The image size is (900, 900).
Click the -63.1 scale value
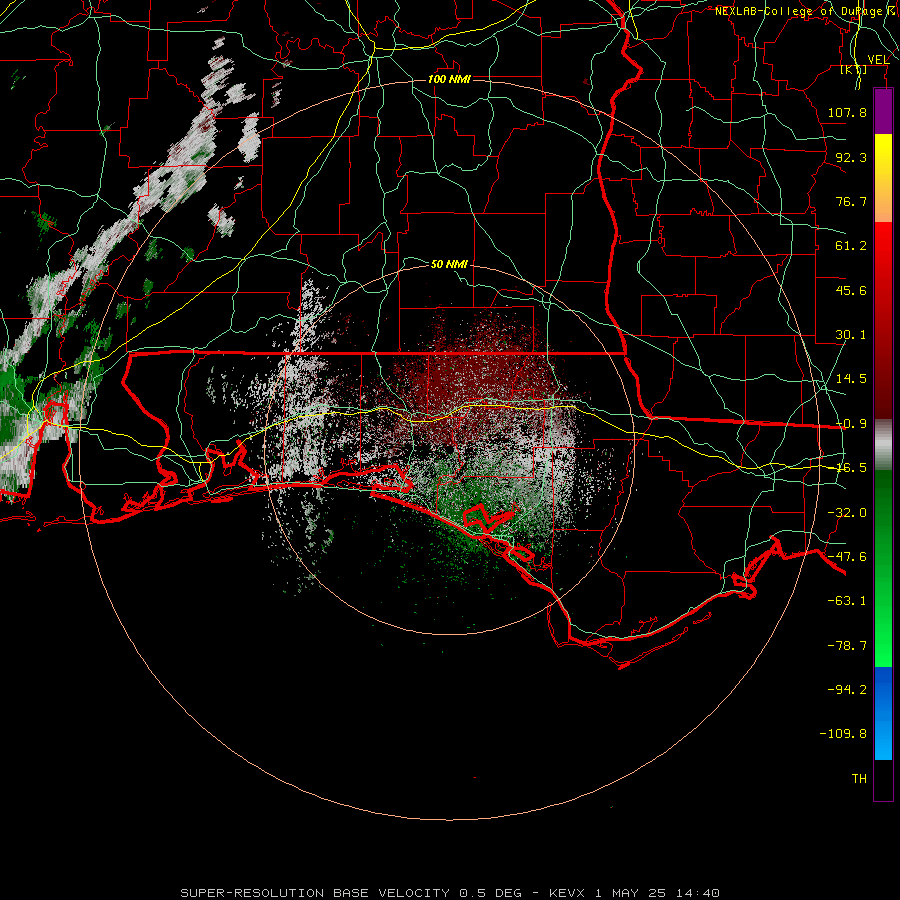click(x=847, y=601)
